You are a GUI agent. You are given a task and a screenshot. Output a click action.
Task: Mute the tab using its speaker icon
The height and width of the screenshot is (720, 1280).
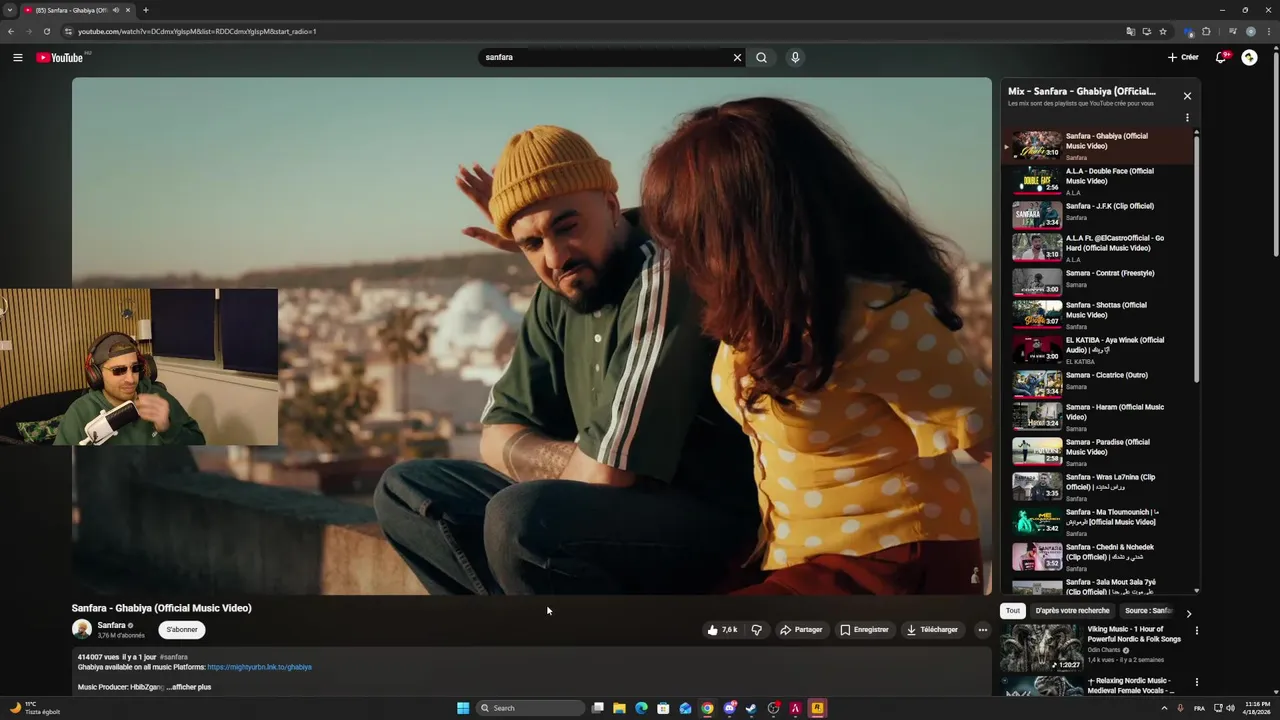pyautogui.click(x=116, y=10)
